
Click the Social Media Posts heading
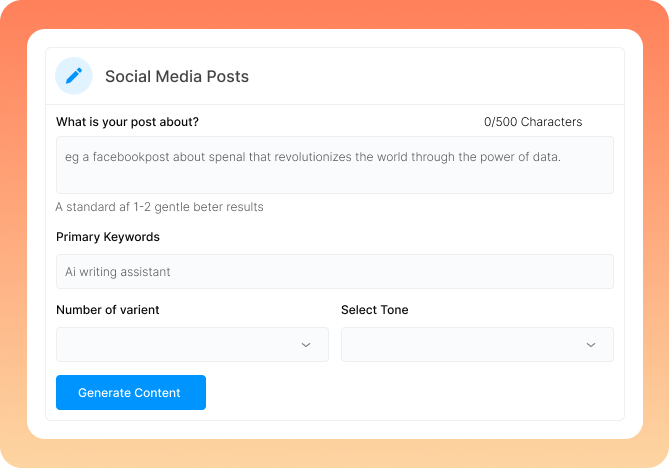pos(177,76)
